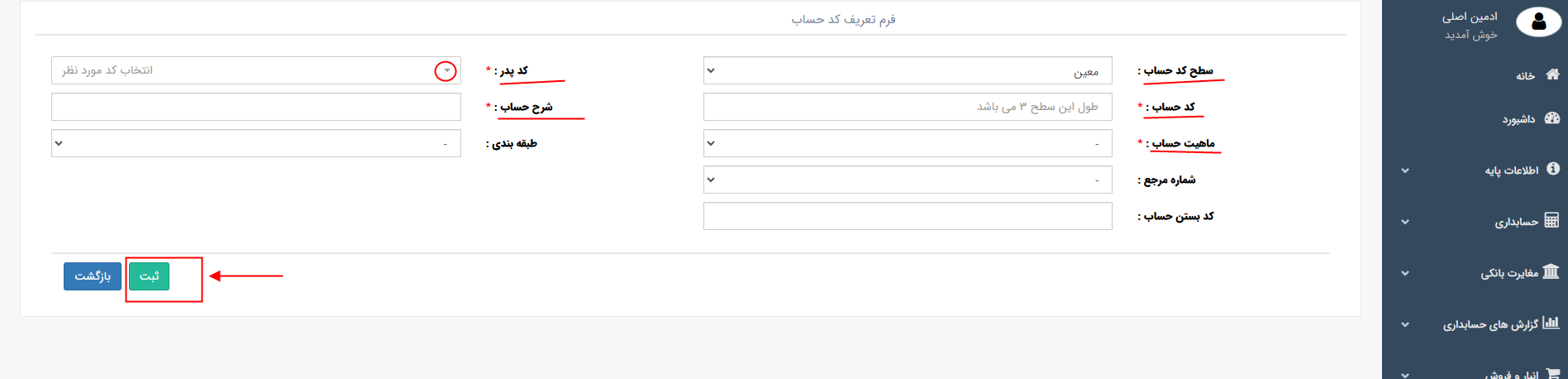
Task: Click the info icon for اطلاعات پایه
Action: point(1553,169)
